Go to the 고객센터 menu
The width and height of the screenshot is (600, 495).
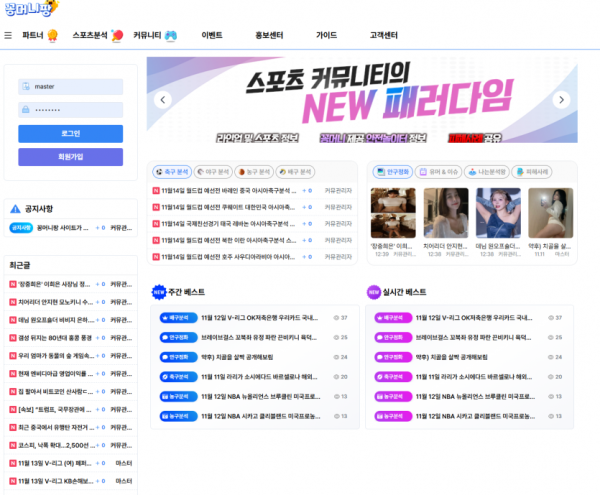coord(384,35)
